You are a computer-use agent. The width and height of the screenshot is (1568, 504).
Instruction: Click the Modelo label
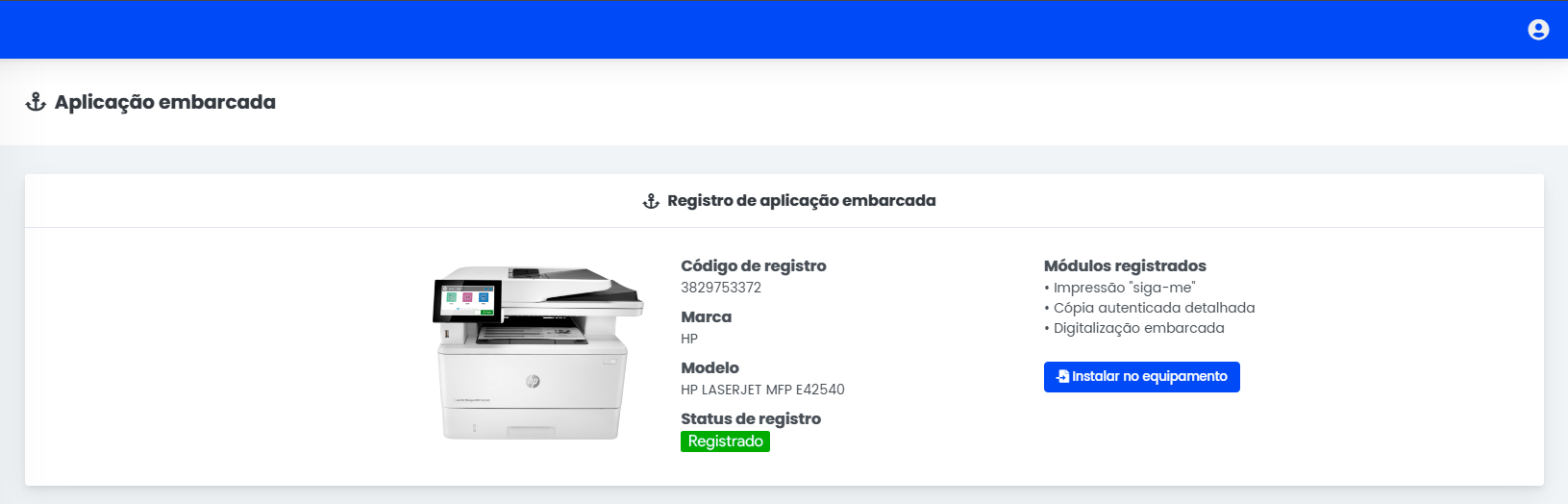tap(709, 367)
